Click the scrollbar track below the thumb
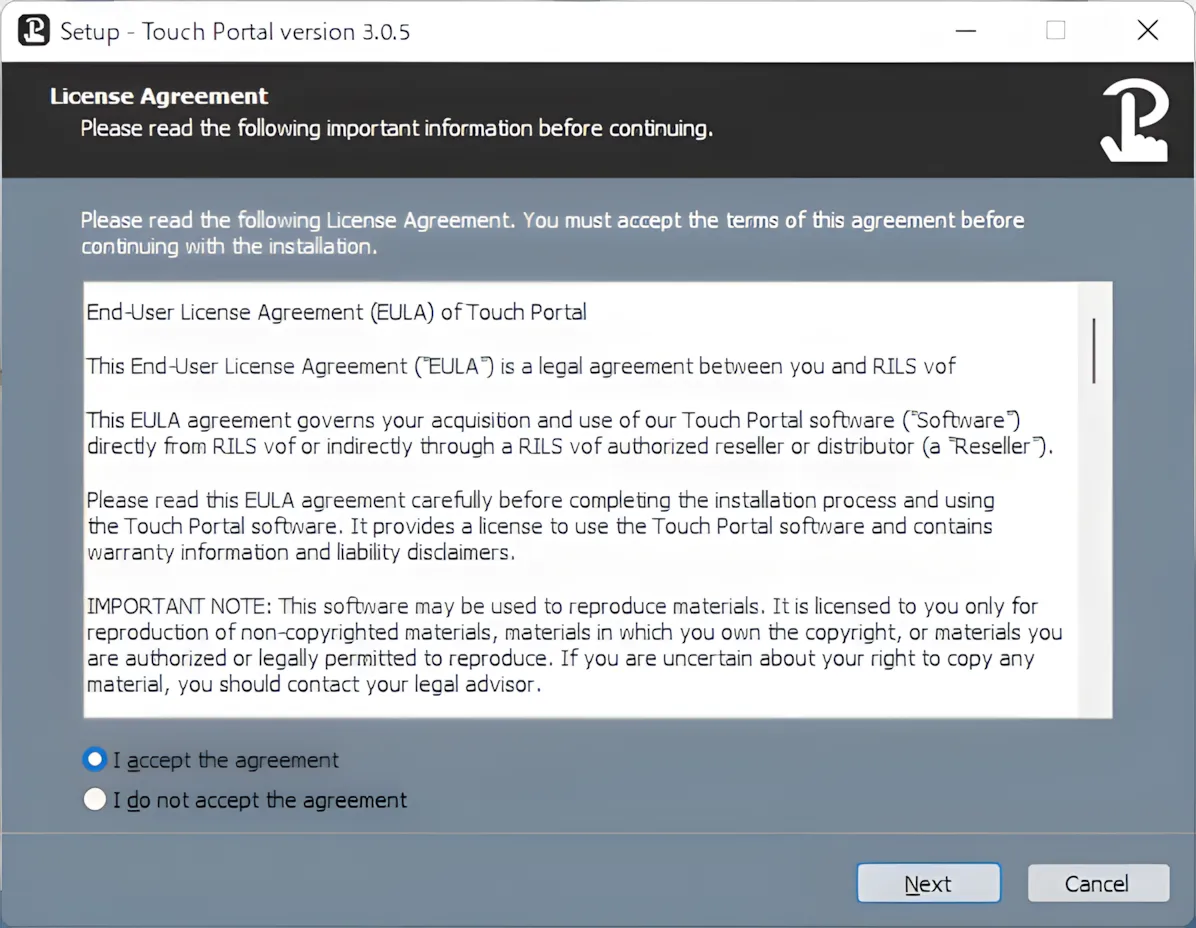 tap(1094, 550)
